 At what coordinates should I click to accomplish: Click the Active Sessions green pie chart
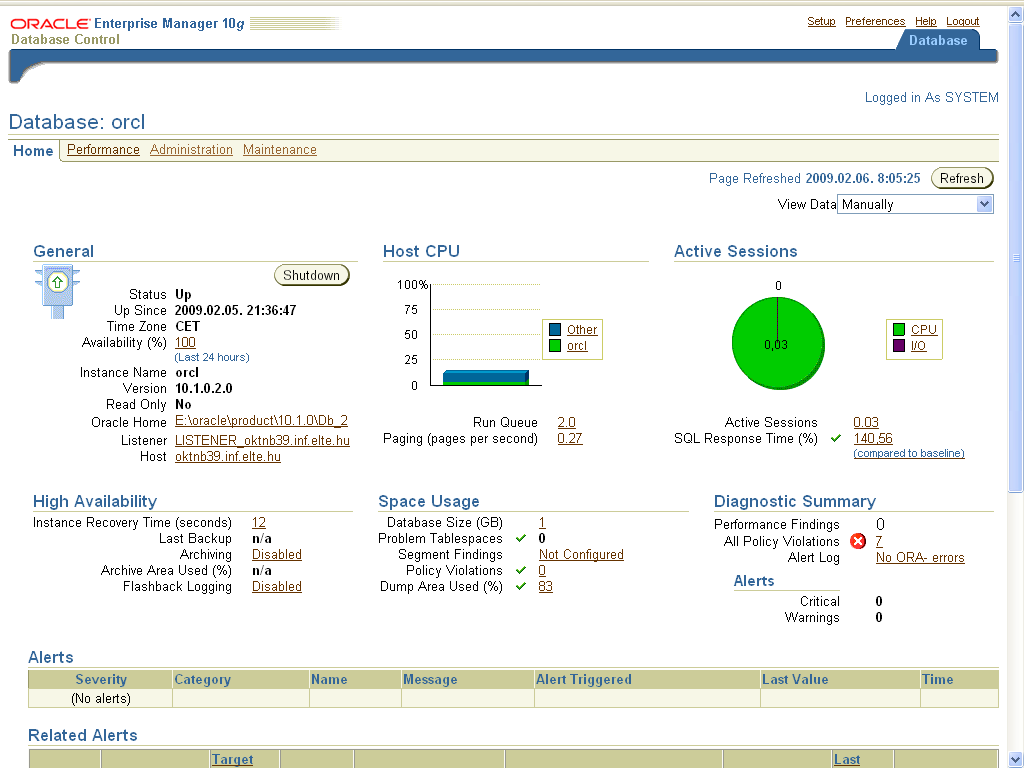pyautogui.click(x=778, y=344)
